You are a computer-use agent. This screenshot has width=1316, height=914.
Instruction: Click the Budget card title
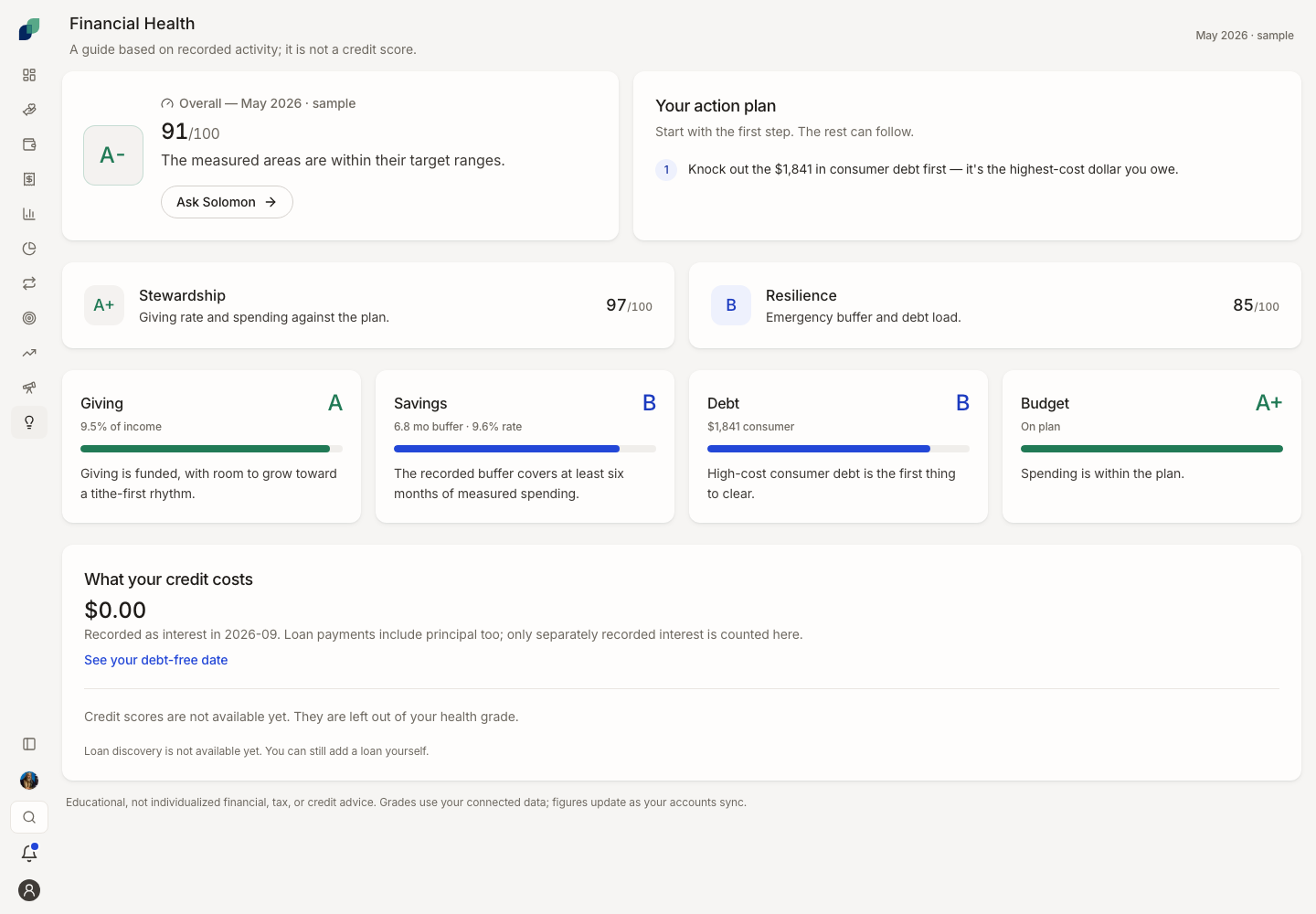[x=1045, y=403]
